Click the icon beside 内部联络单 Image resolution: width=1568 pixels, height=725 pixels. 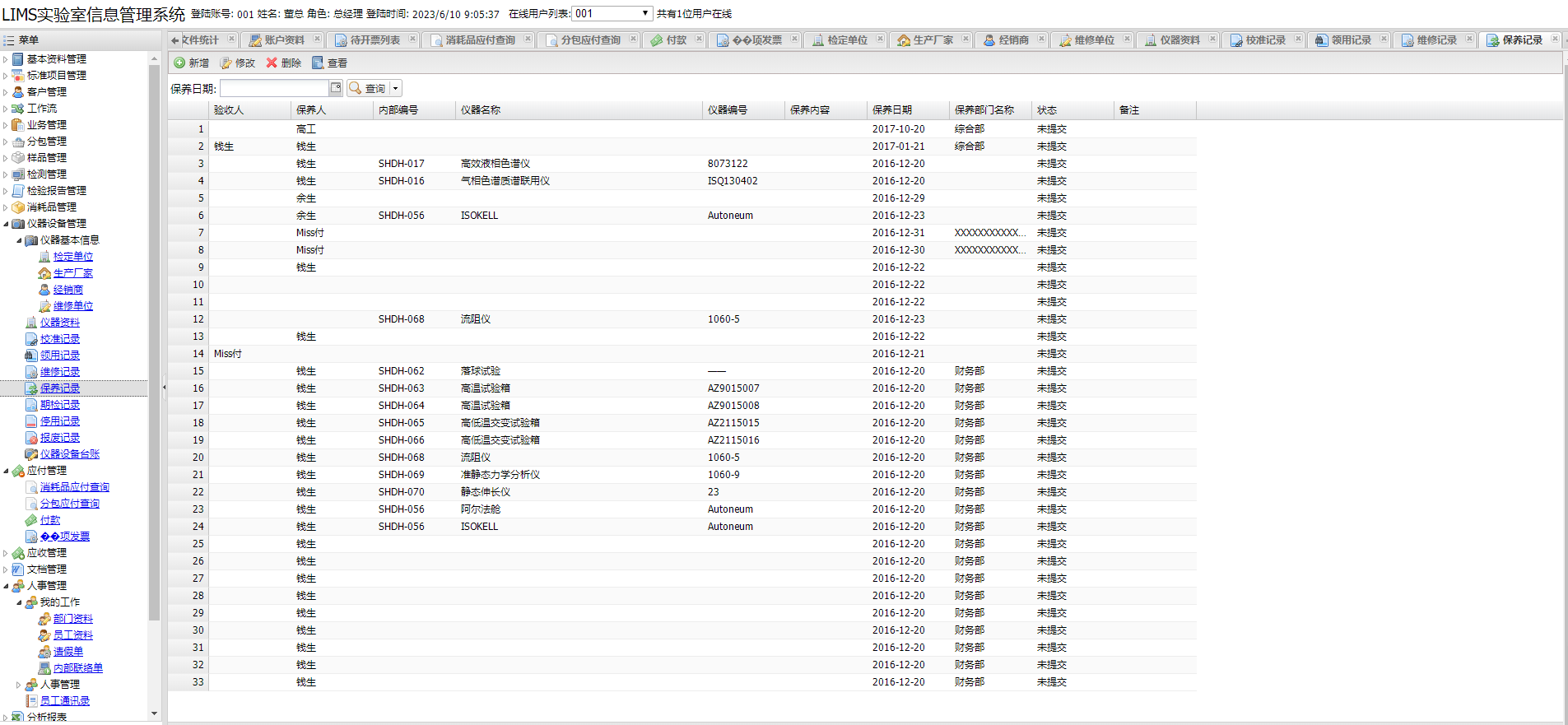click(44, 668)
